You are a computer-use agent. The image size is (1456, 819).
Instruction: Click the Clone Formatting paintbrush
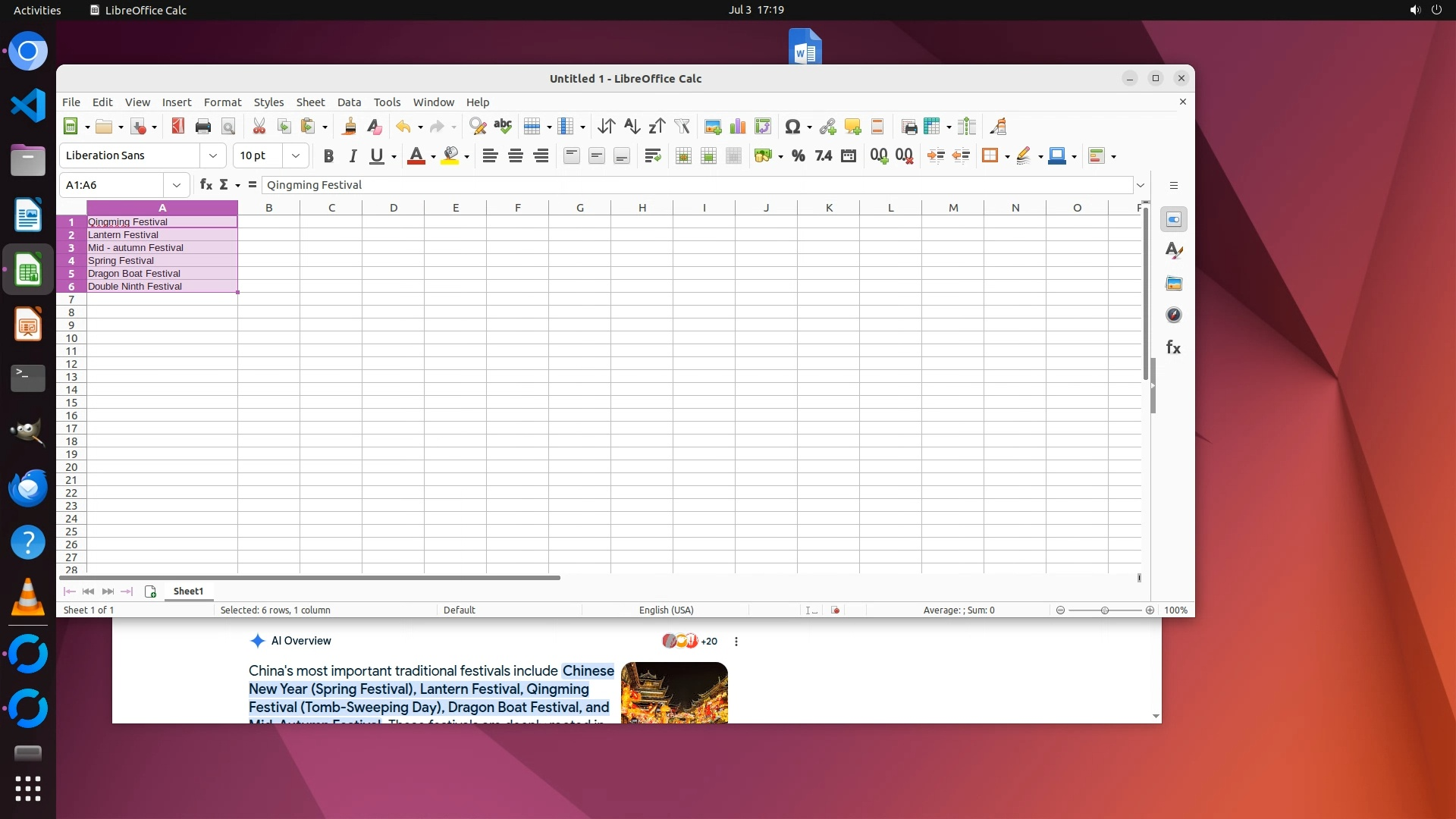coord(349,127)
